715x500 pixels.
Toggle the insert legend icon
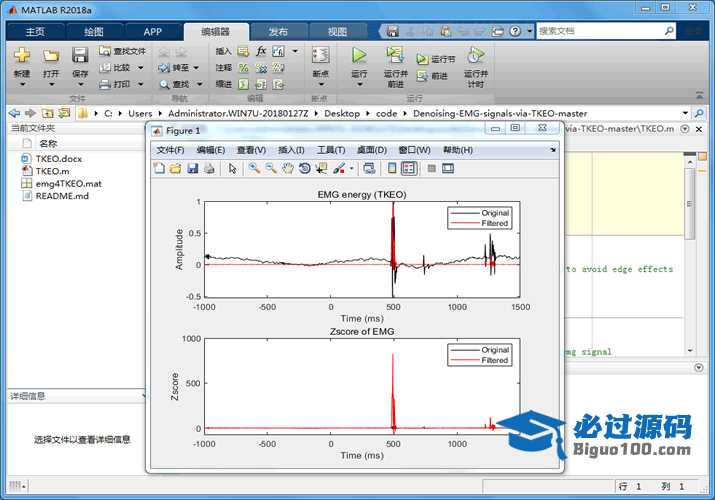click(409, 169)
